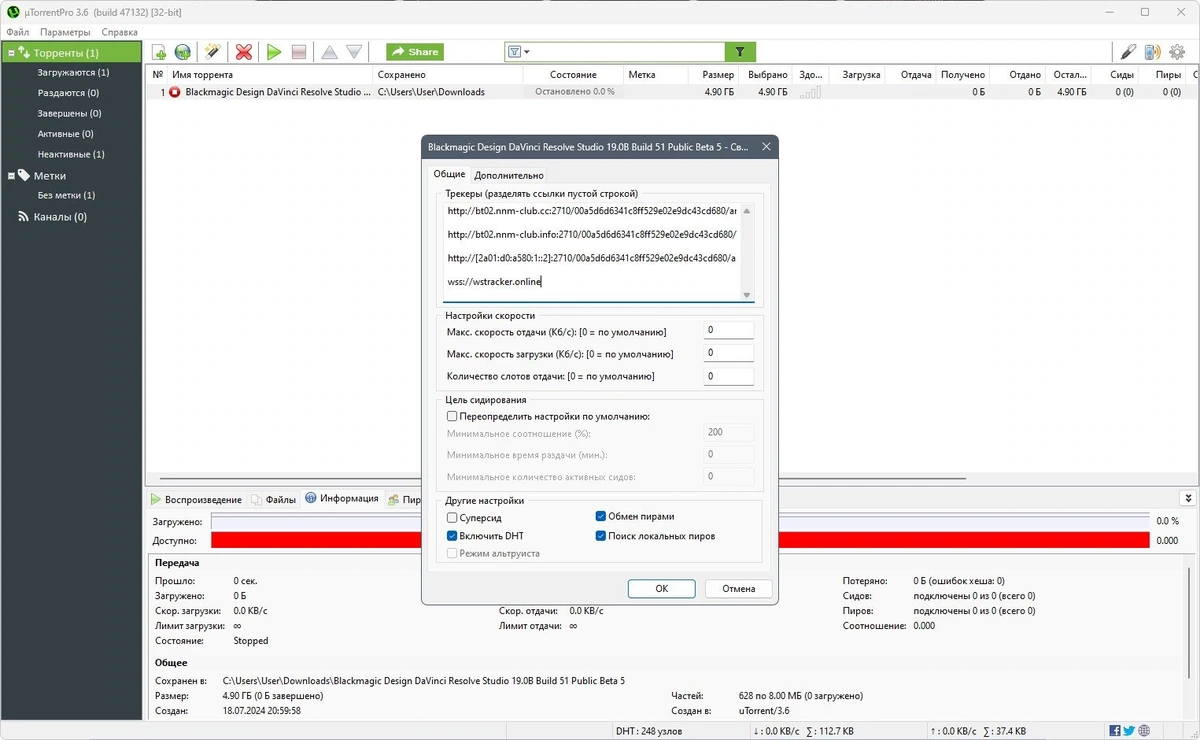
Task: Click the globe icon in status bar
Action: [1144, 731]
